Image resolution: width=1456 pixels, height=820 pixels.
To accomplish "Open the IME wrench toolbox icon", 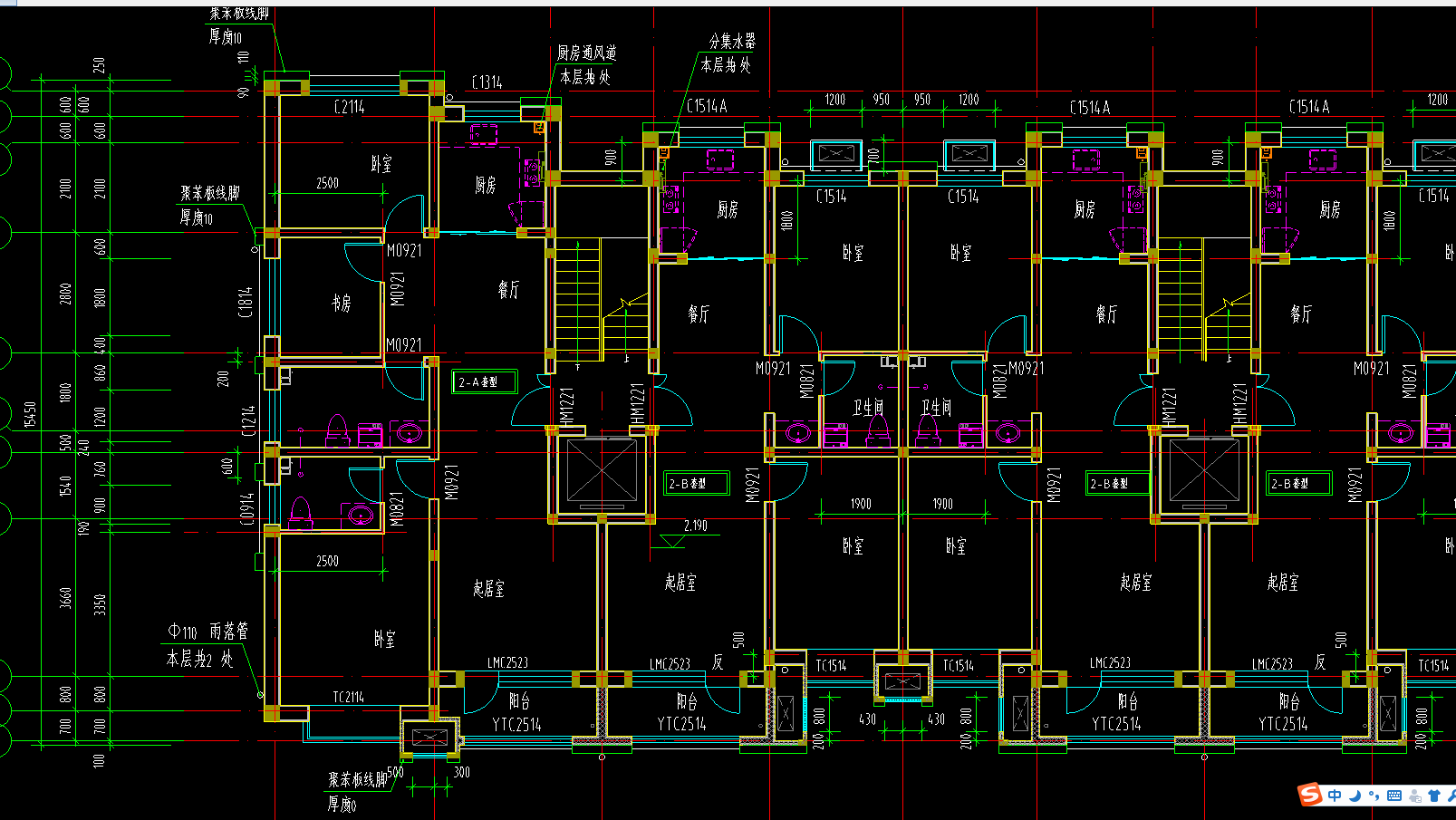I will 1451,796.
